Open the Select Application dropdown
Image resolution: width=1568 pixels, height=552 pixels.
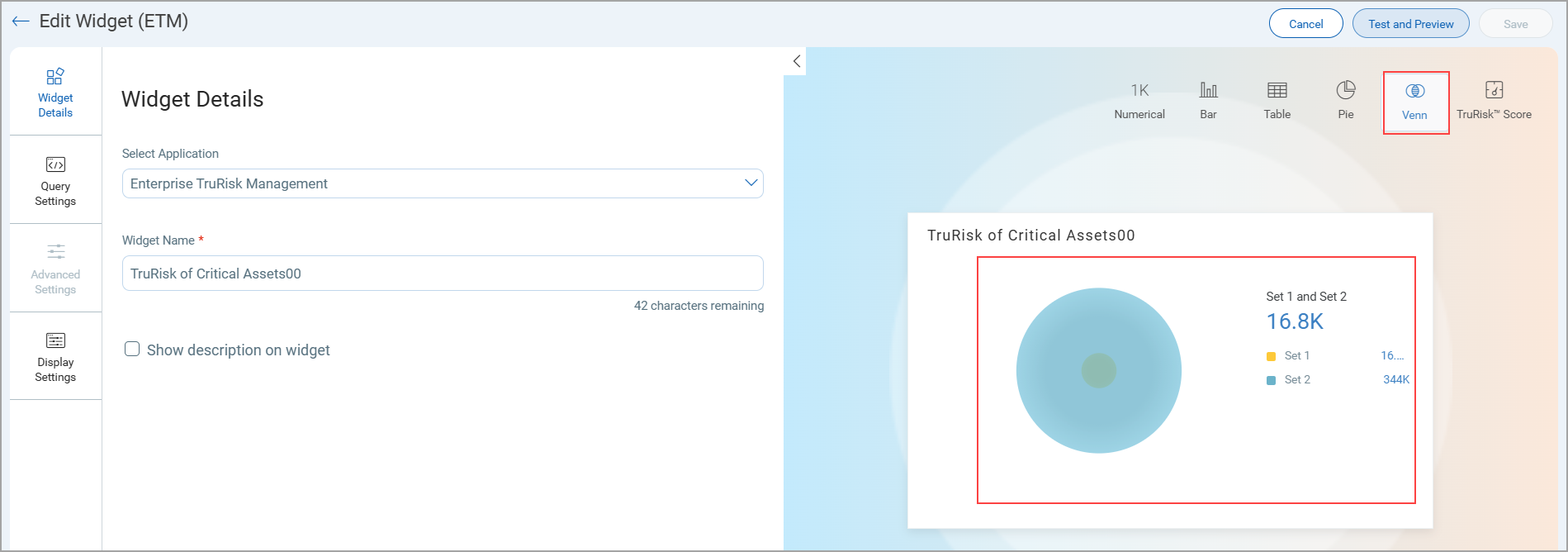point(443,183)
